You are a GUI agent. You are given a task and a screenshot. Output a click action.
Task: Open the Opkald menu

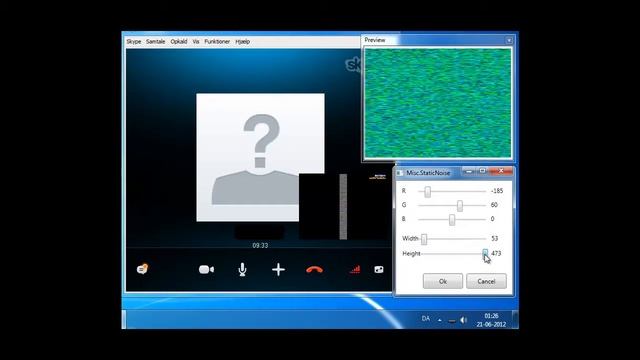pyautogui.click(x=179, y=42)
